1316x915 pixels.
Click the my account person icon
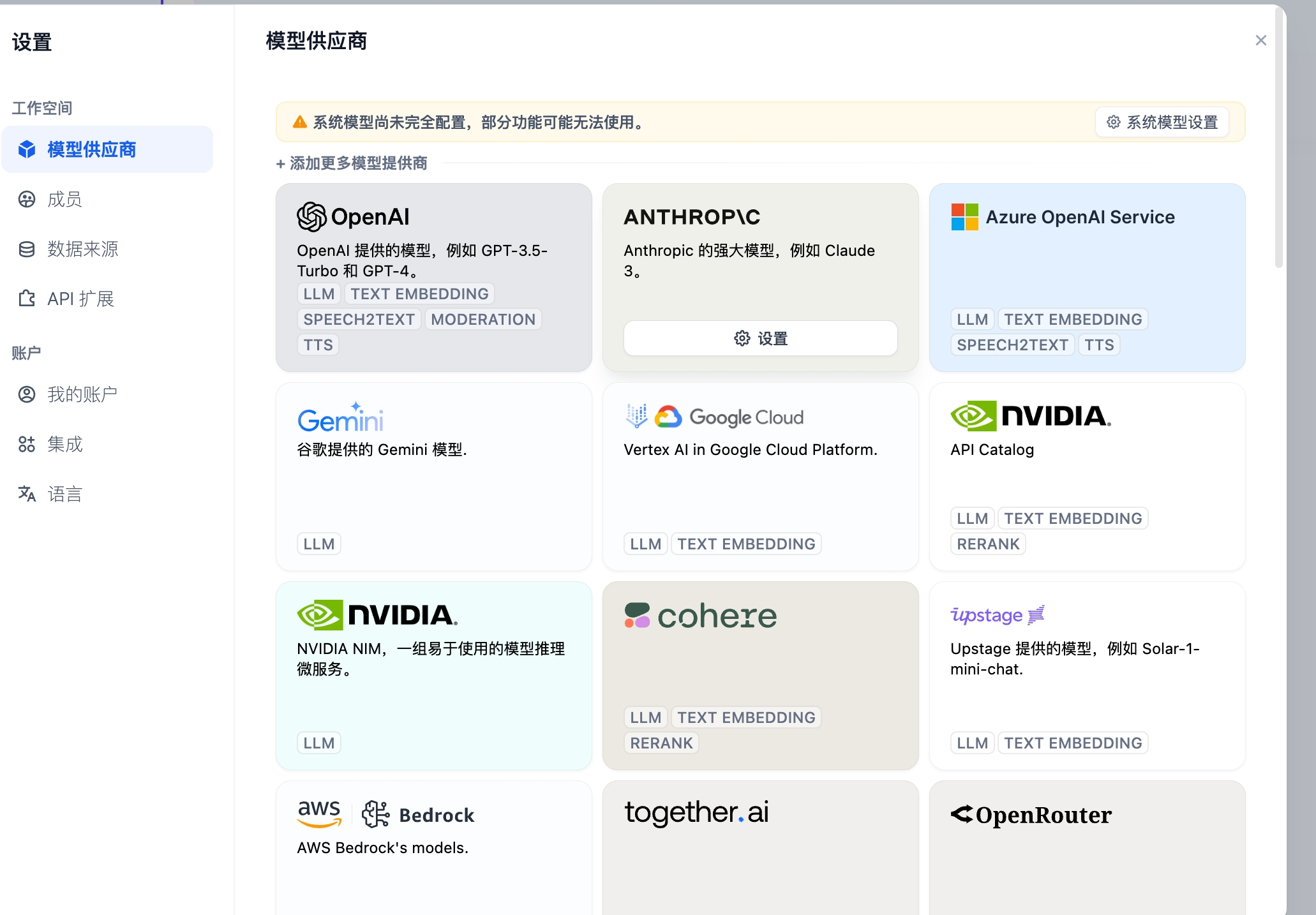coord(27,394)
